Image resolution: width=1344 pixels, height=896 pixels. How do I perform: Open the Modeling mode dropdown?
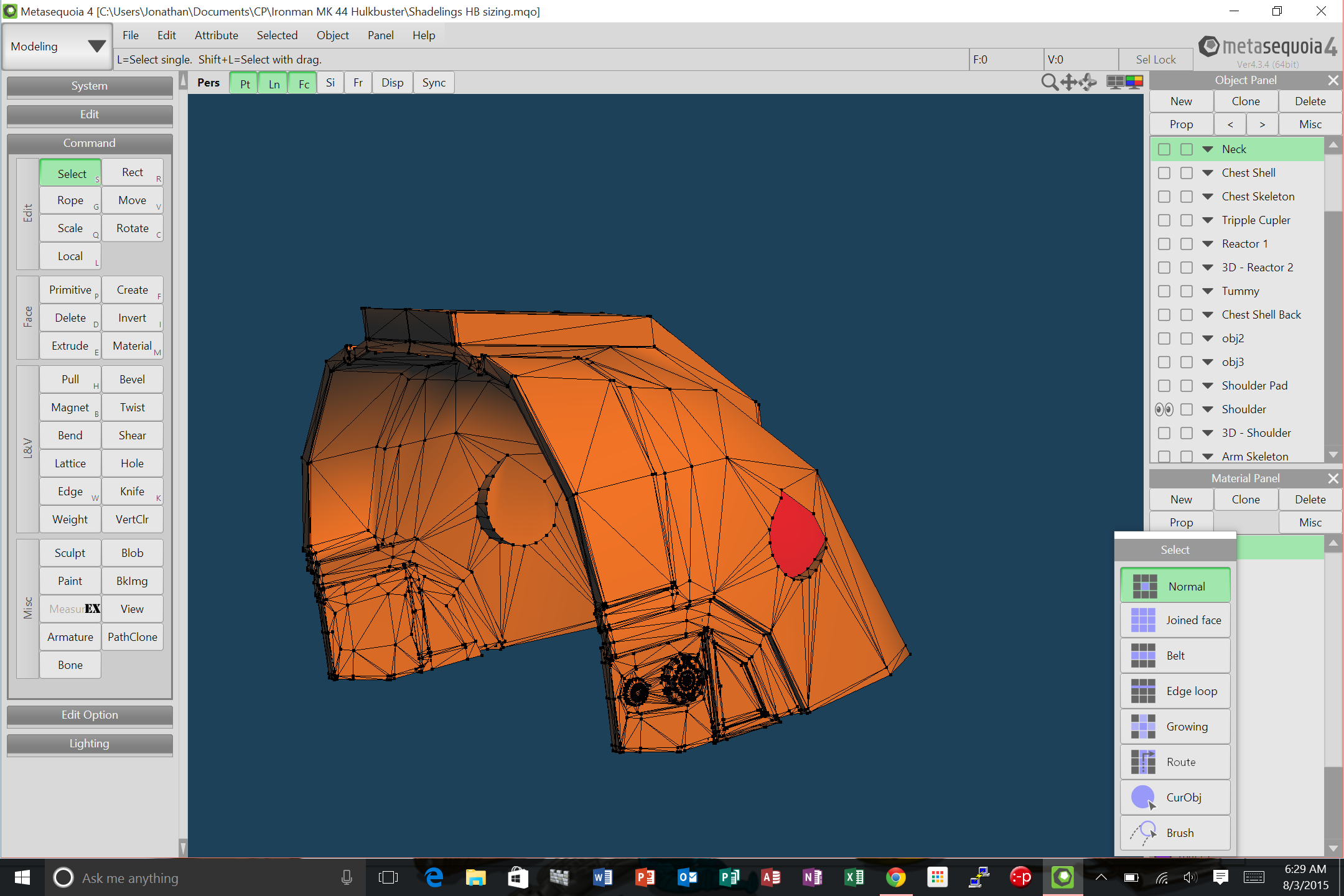[x=57, y=47]
